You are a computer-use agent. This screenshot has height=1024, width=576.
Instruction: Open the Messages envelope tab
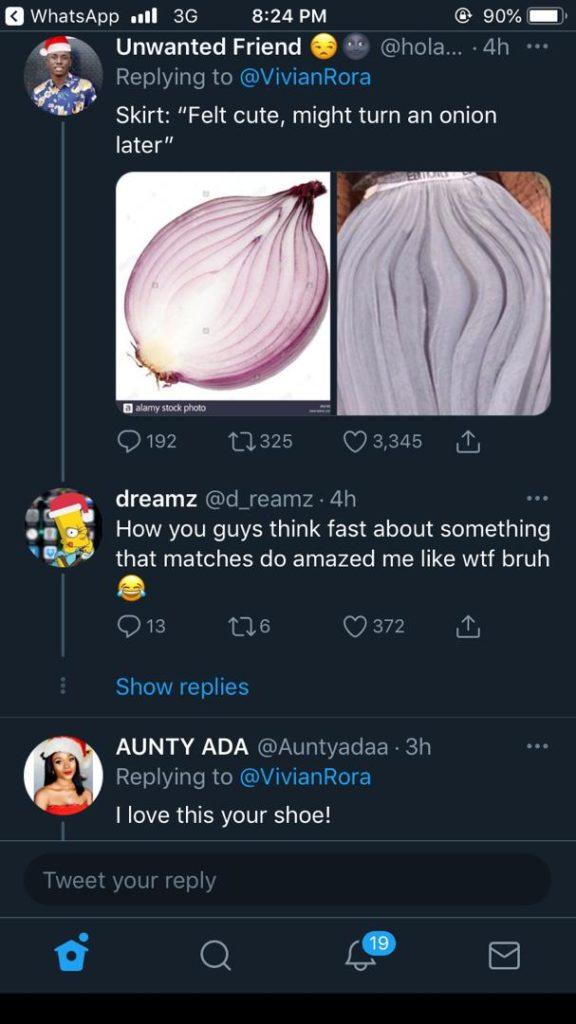(x=504, y=955)
